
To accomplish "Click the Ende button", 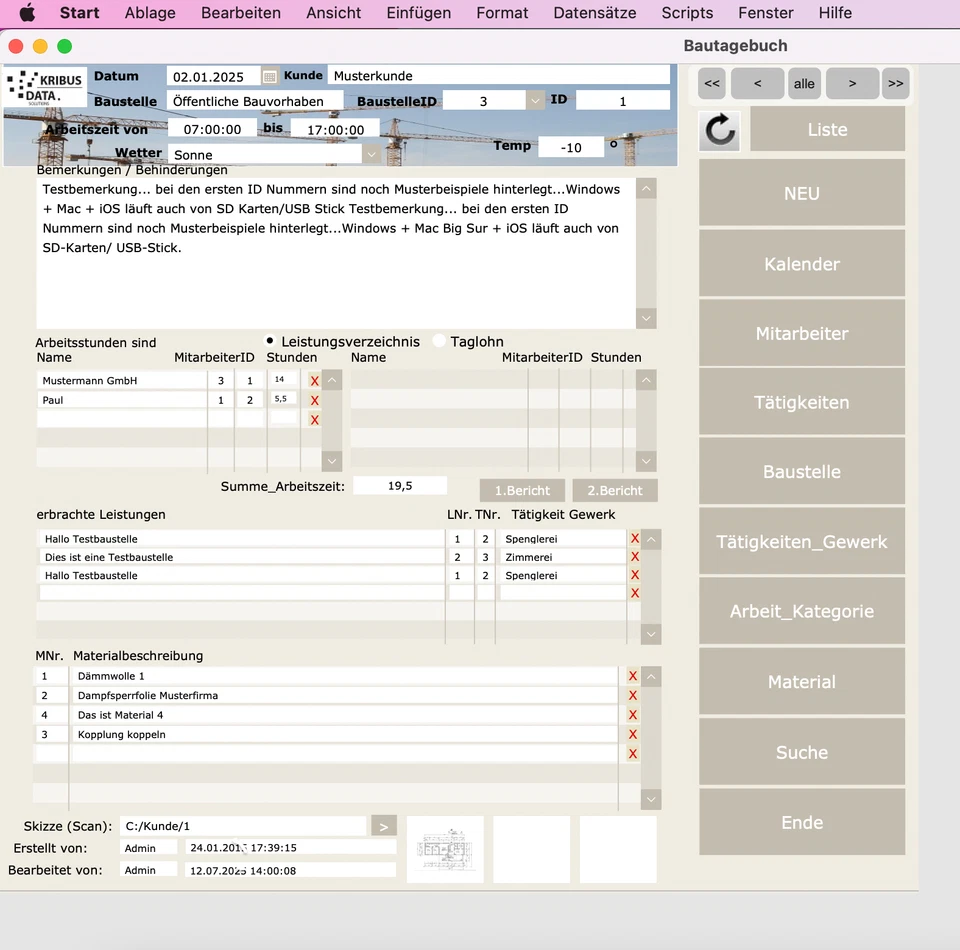I will point(801,822).
